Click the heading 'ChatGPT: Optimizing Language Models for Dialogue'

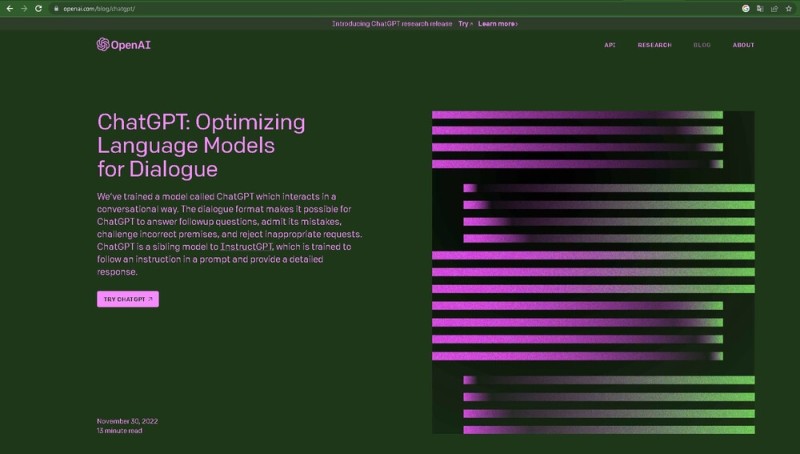(x=201, y=145)
